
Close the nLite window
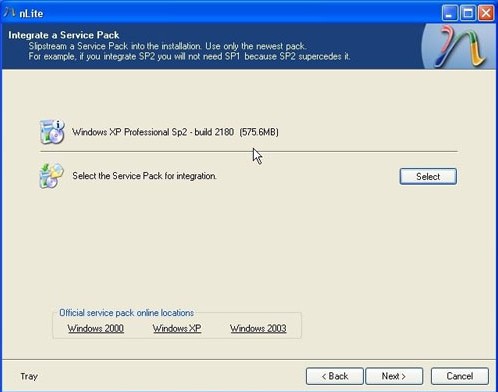pyautogui.click(x=486, y=13)
